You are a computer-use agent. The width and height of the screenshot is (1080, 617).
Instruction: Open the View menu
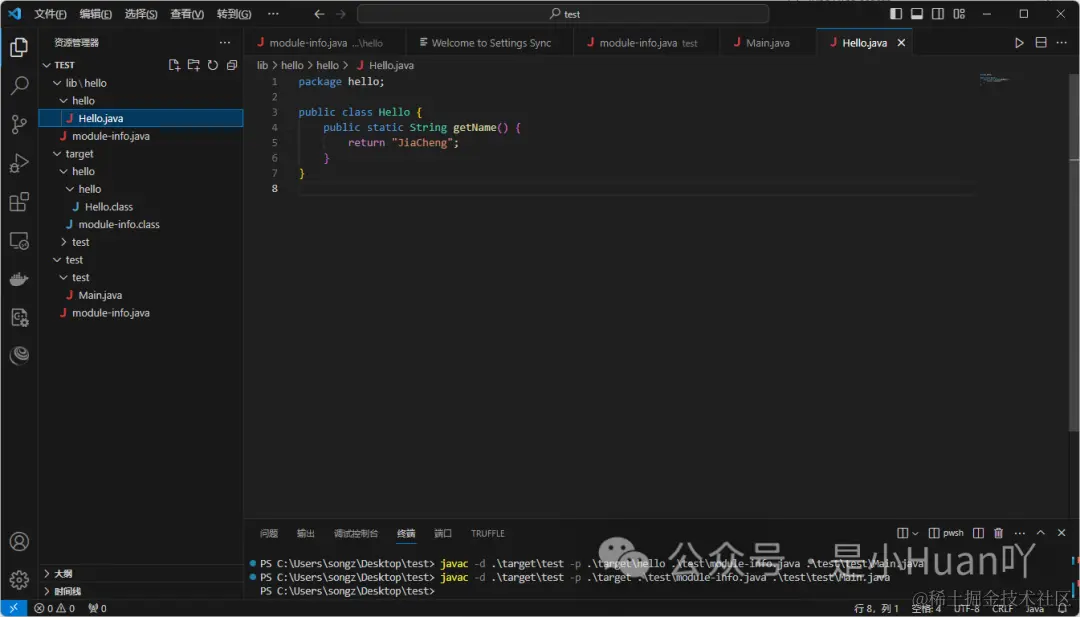[187, 14]
